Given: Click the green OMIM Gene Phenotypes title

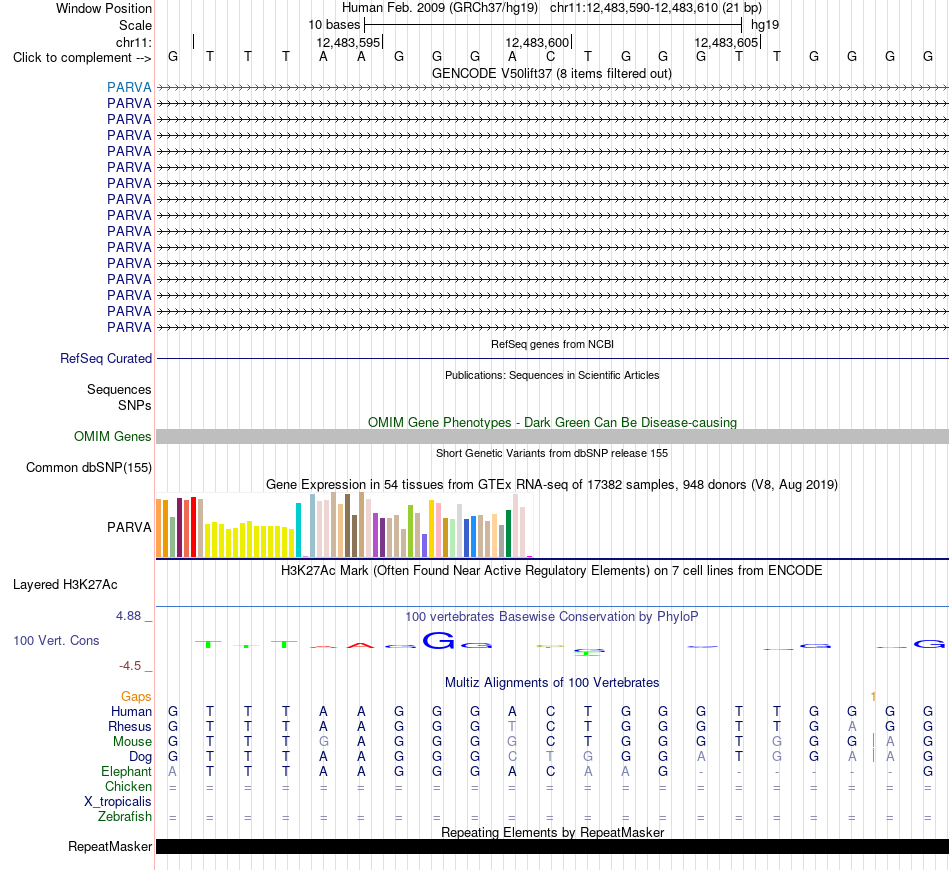Looking at the screenshot, I should (x=553, y=422).
